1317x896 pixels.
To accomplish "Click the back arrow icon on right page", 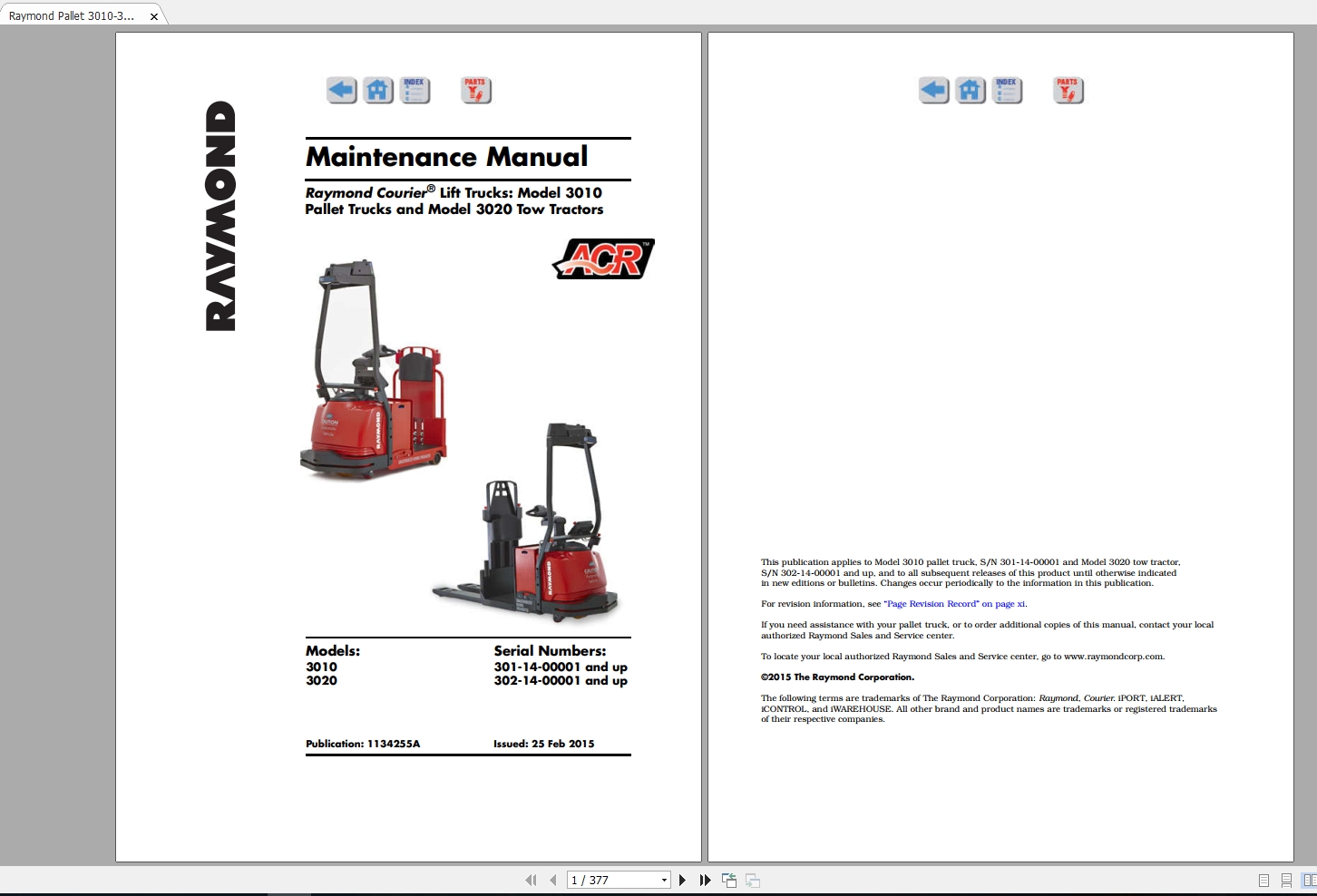I will 933,90.
